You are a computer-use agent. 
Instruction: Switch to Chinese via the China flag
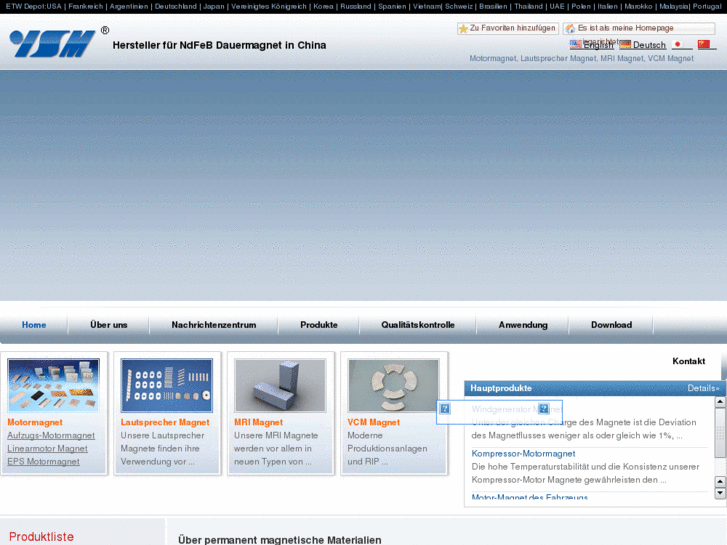tap(704, 45)
